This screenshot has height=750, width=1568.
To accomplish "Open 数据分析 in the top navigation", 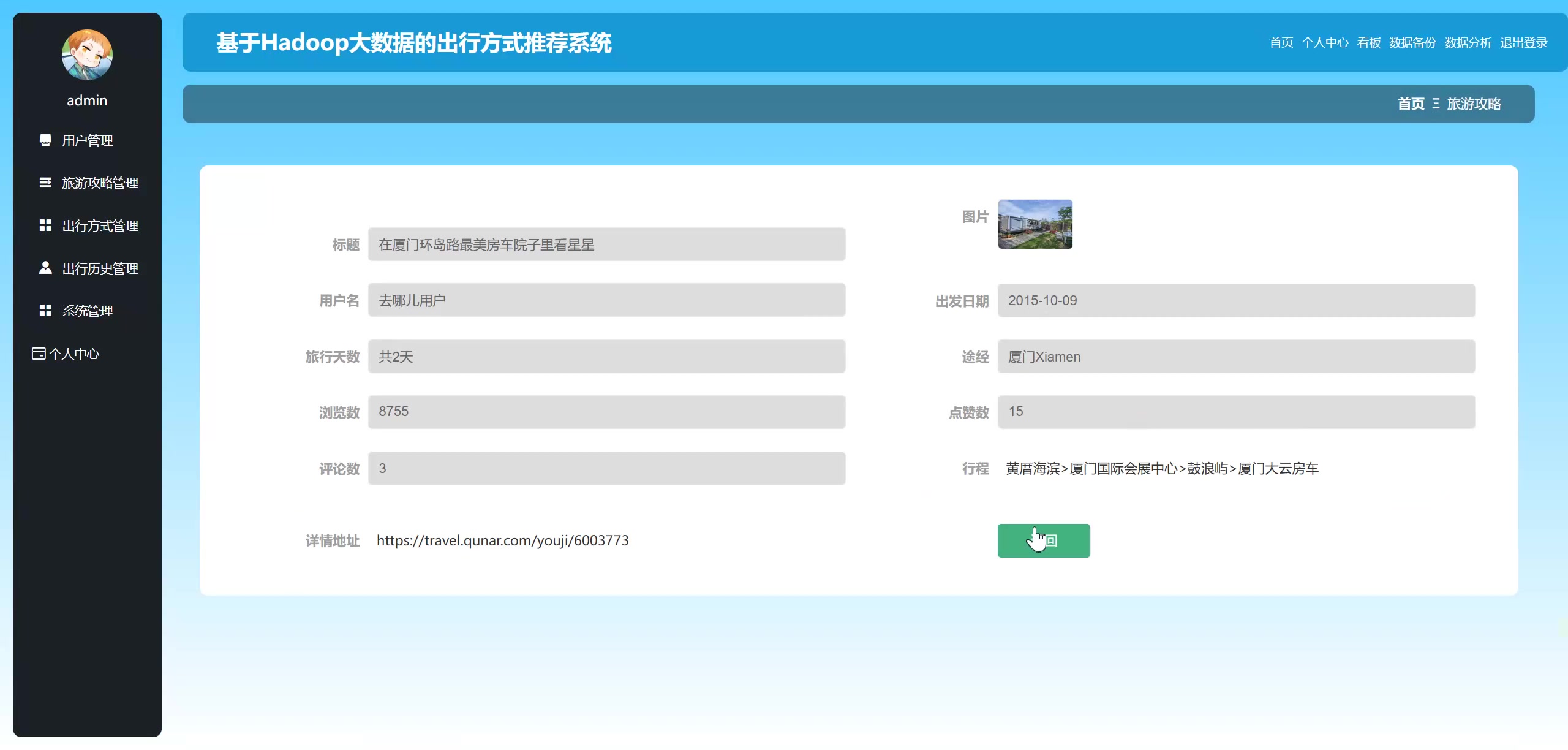I will [1468, 42].
